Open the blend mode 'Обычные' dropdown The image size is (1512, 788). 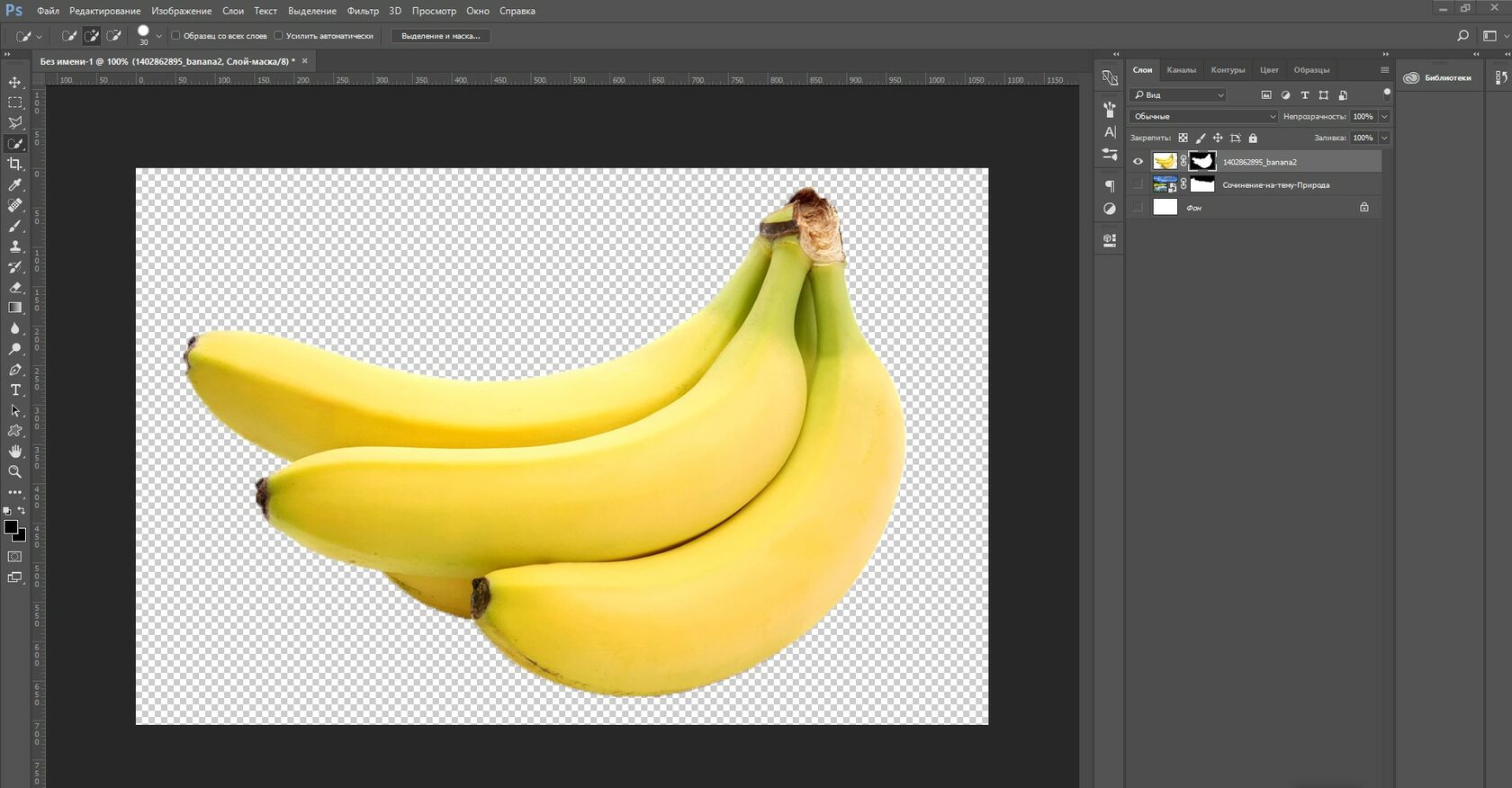pyautogui.click(x=1203, y=116)
